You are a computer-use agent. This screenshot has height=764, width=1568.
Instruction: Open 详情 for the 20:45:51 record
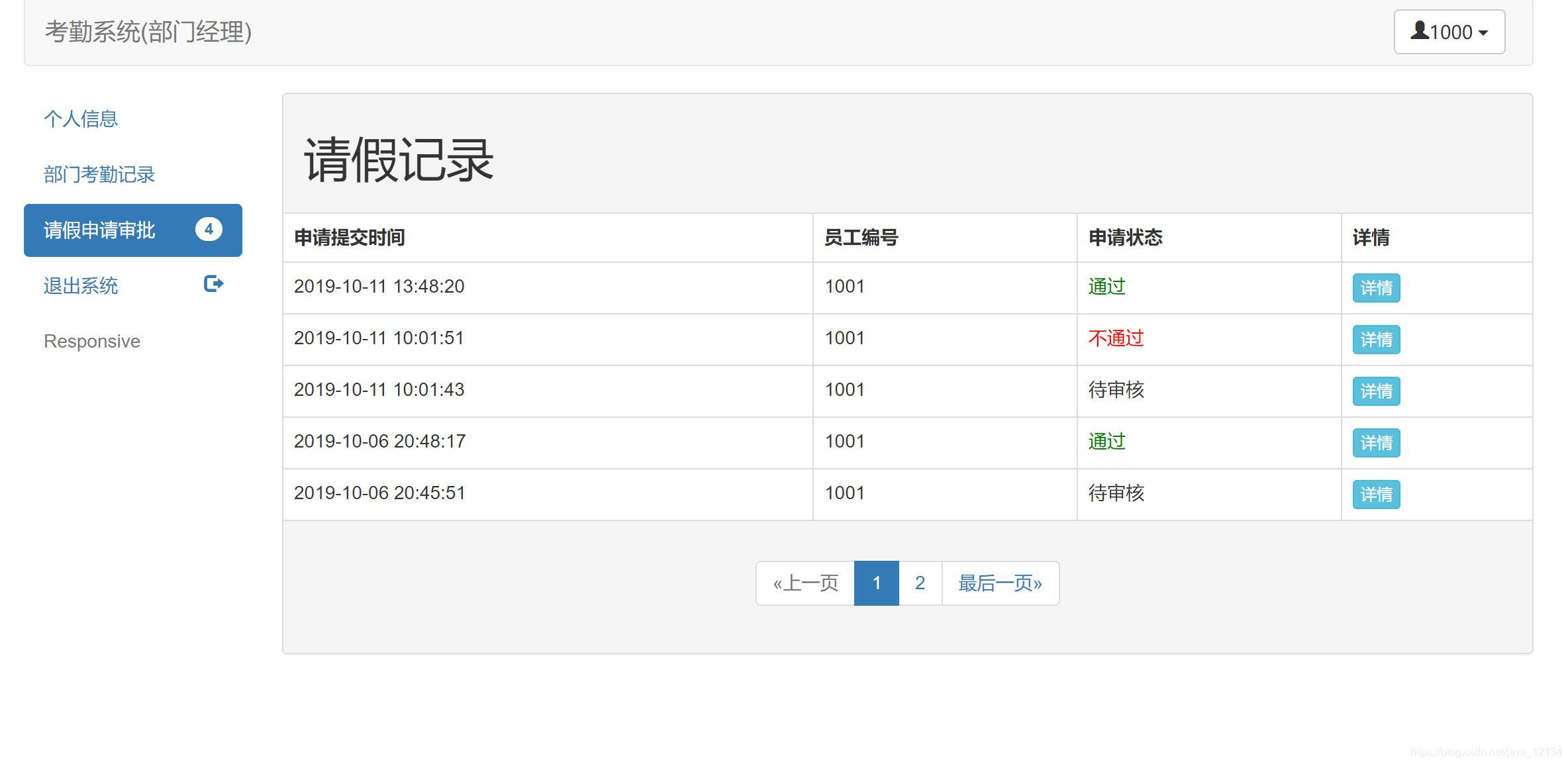[1376, 495]
